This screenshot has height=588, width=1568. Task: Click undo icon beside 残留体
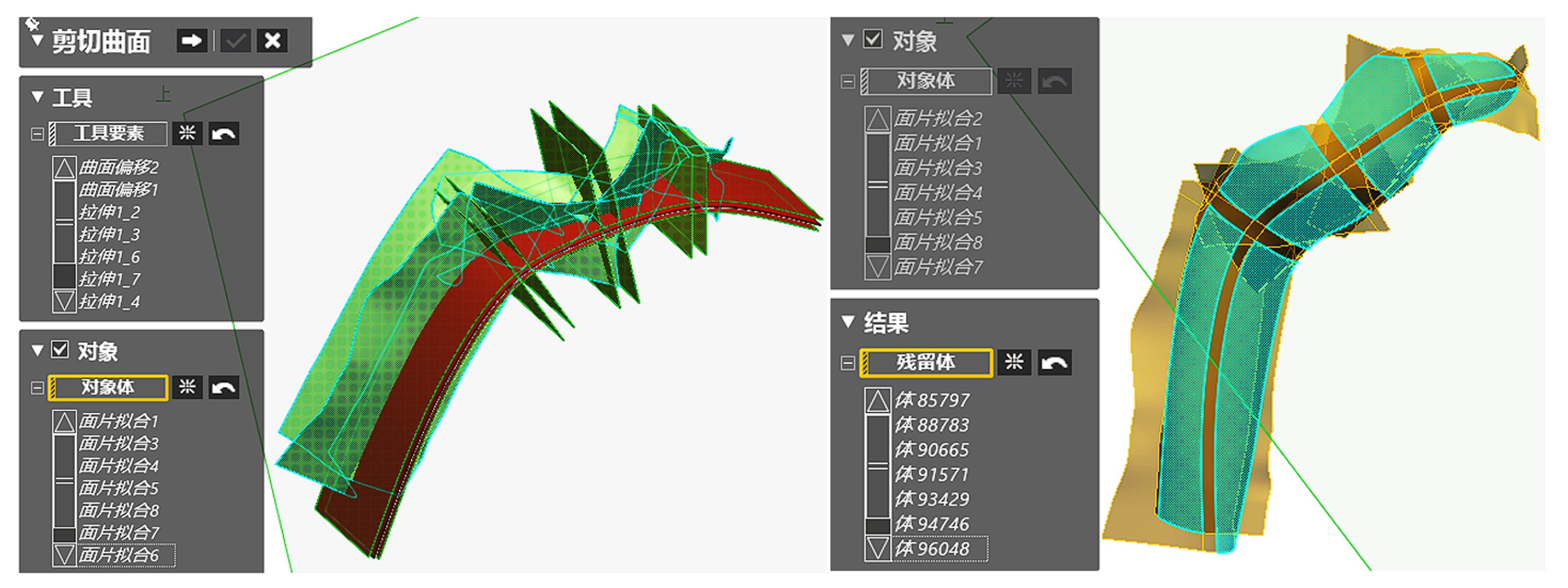[x=1054, y=363]
